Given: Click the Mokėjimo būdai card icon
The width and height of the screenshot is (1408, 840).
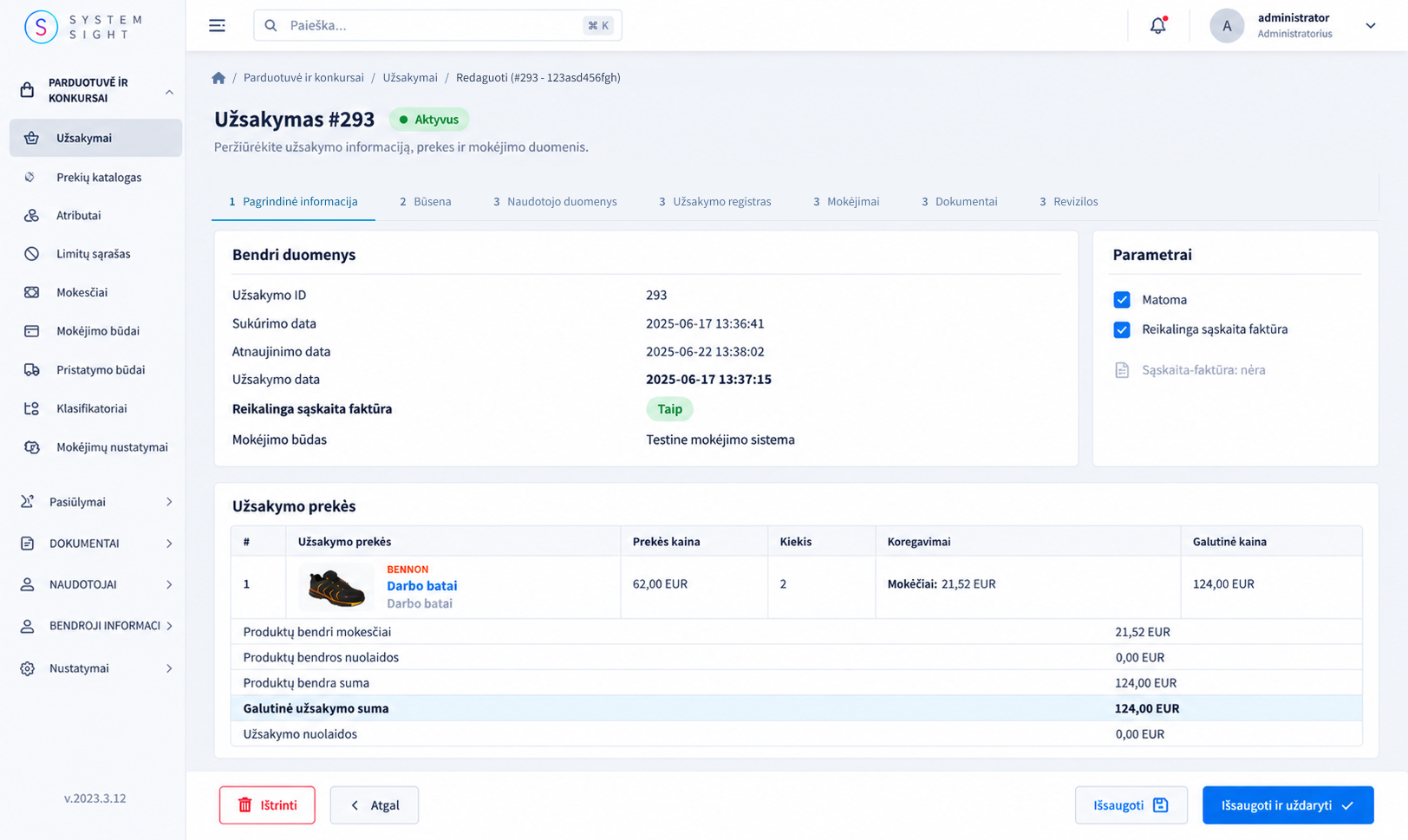Looking at the screenshot, I should click(31, 331).
